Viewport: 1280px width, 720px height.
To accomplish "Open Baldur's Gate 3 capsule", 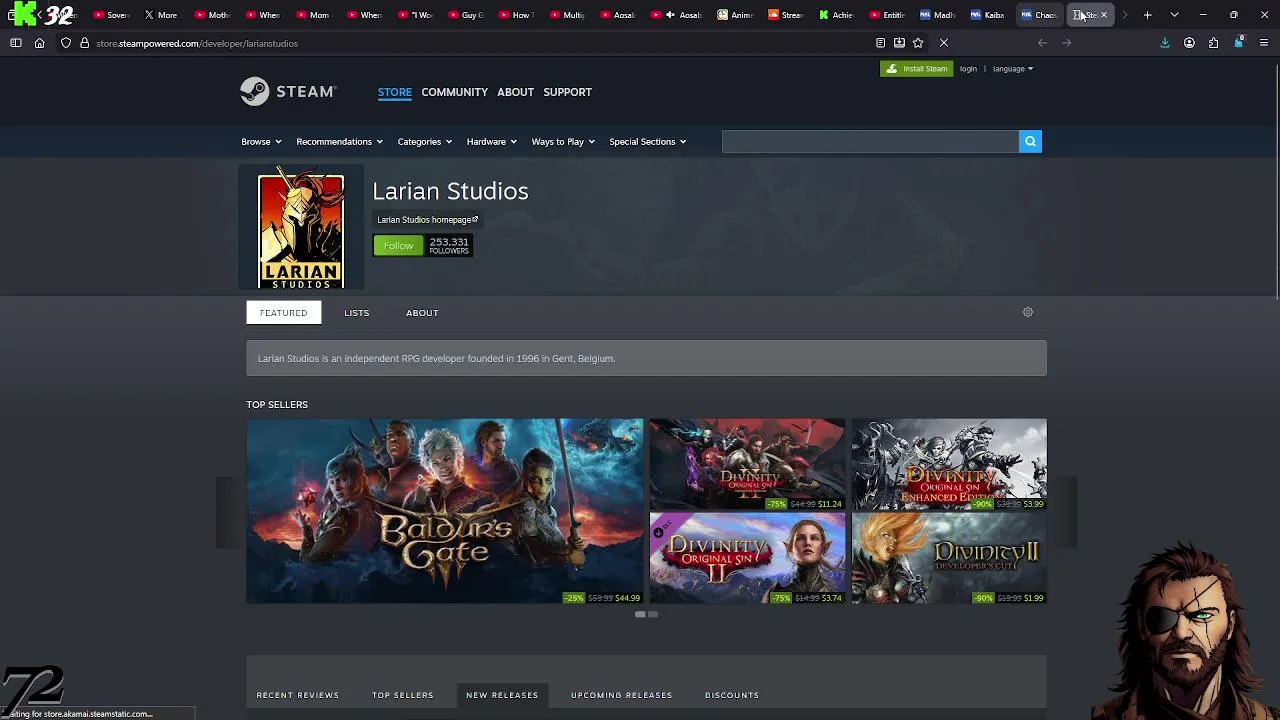I will point(445,511).
